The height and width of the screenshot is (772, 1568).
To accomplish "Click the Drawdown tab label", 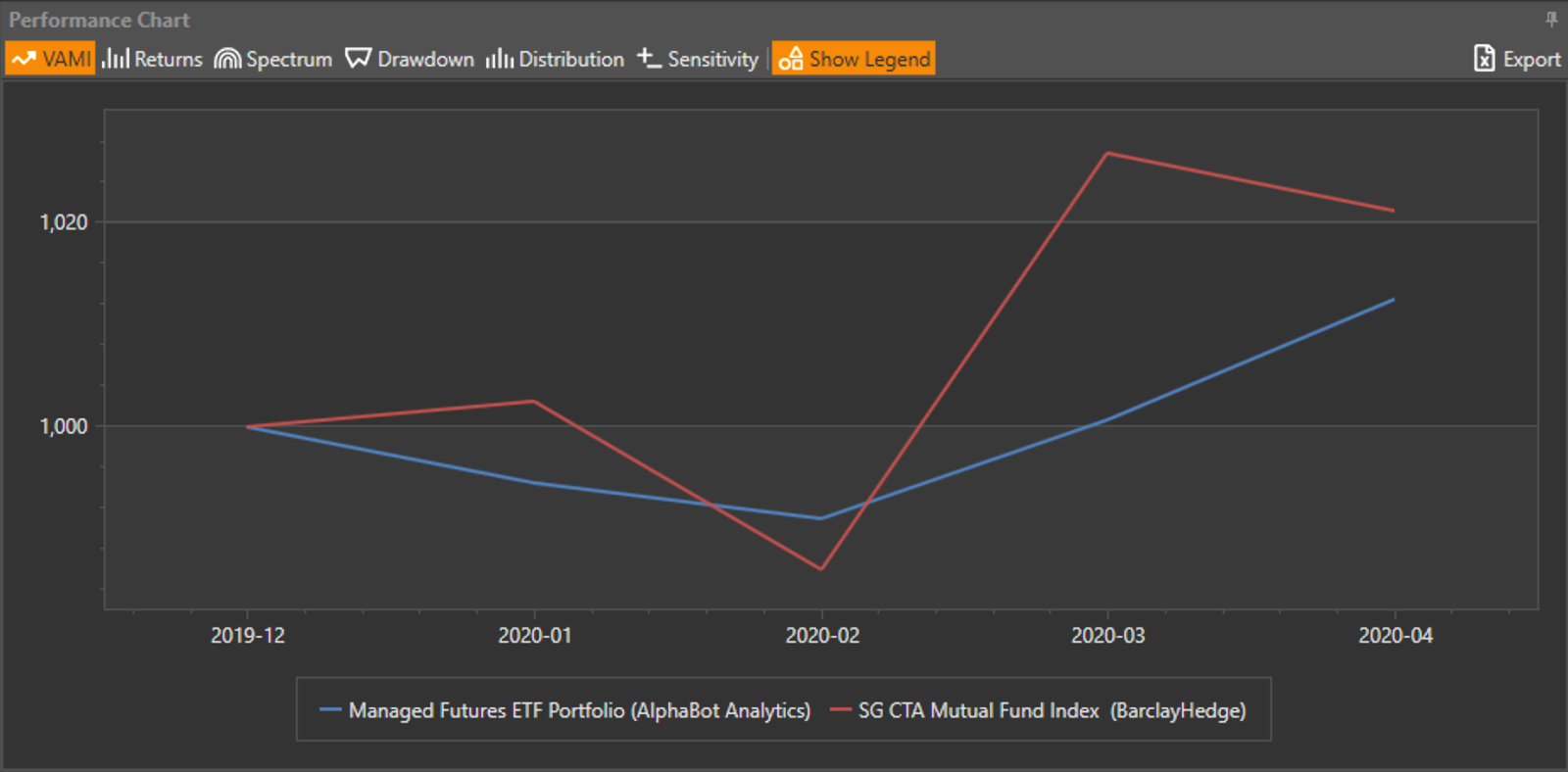I will click(425, 59).
